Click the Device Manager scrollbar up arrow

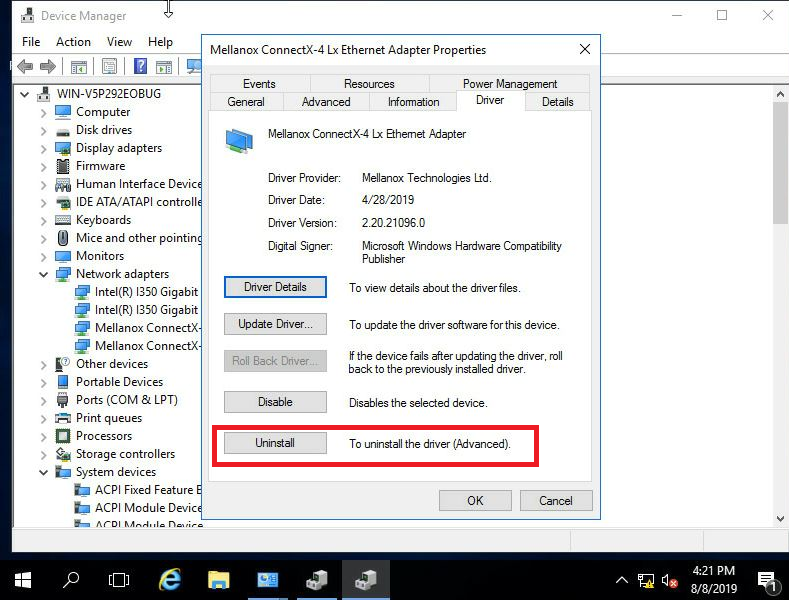coord(780,94)
